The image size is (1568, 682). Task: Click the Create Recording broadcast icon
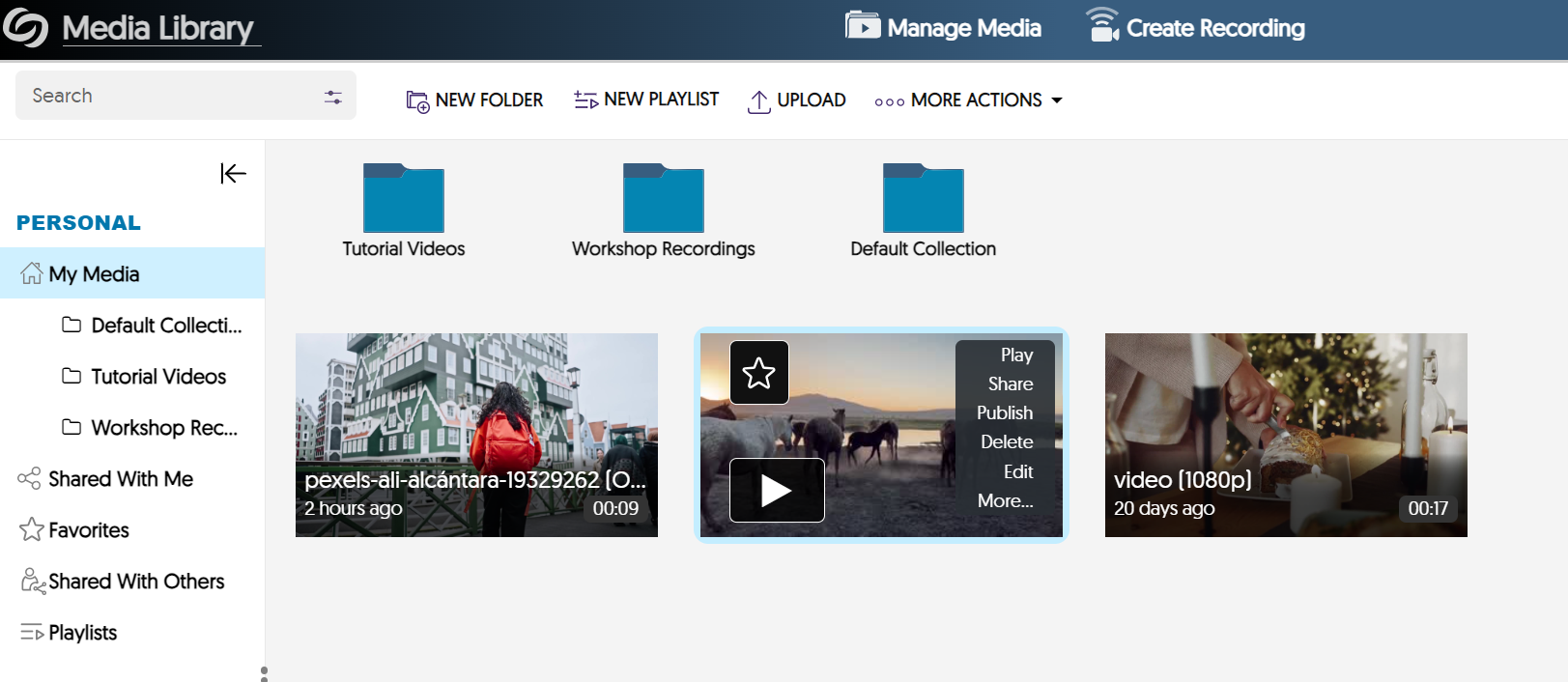click(x=1102, y=25)
